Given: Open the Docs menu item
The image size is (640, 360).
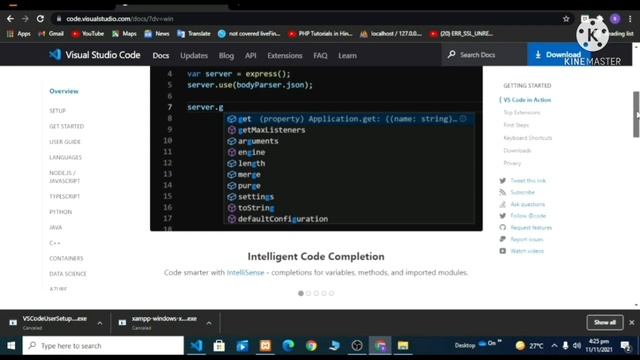Looking at the screenshot, I should tap(161, 56).
